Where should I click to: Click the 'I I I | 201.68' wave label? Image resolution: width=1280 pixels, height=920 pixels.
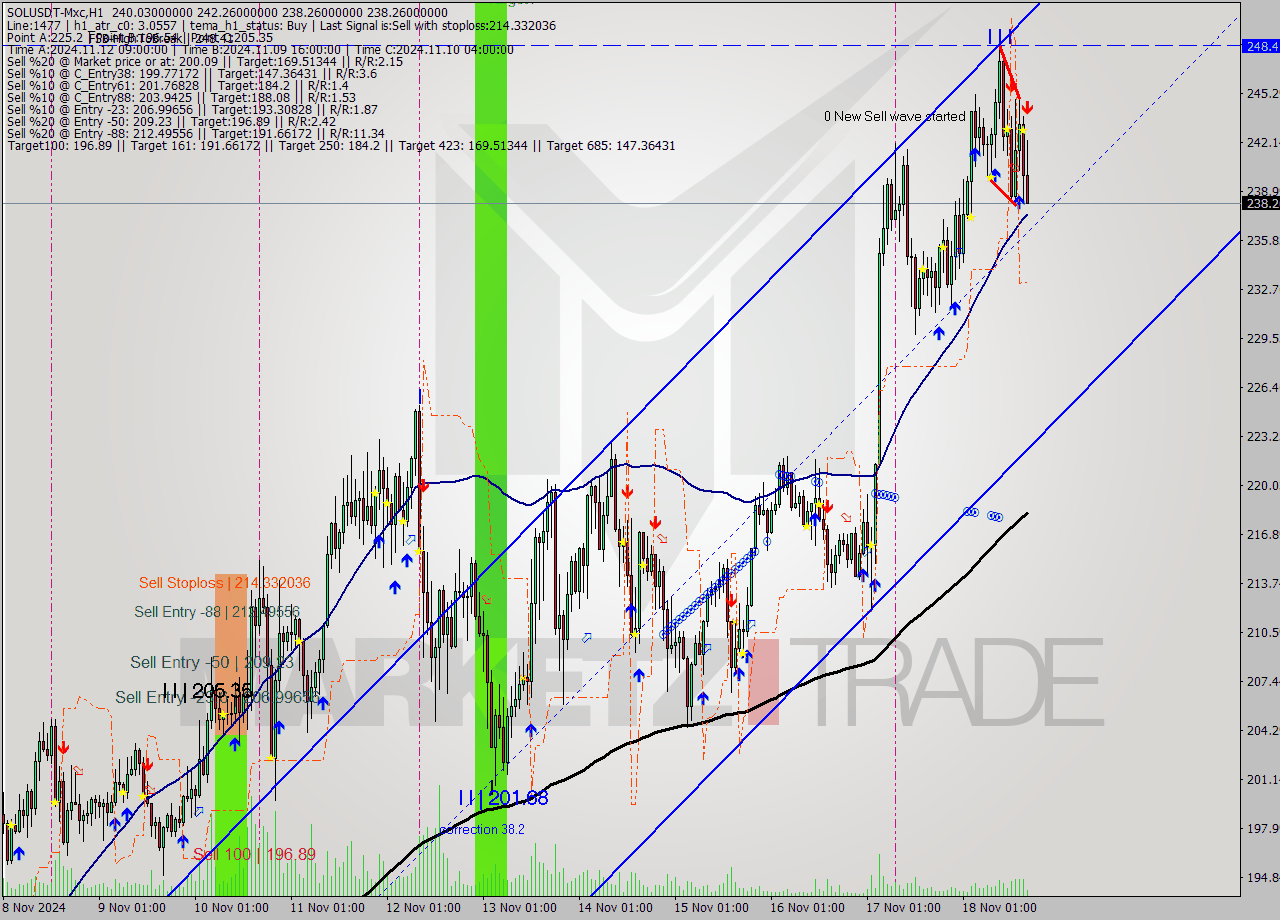[503, 798]
